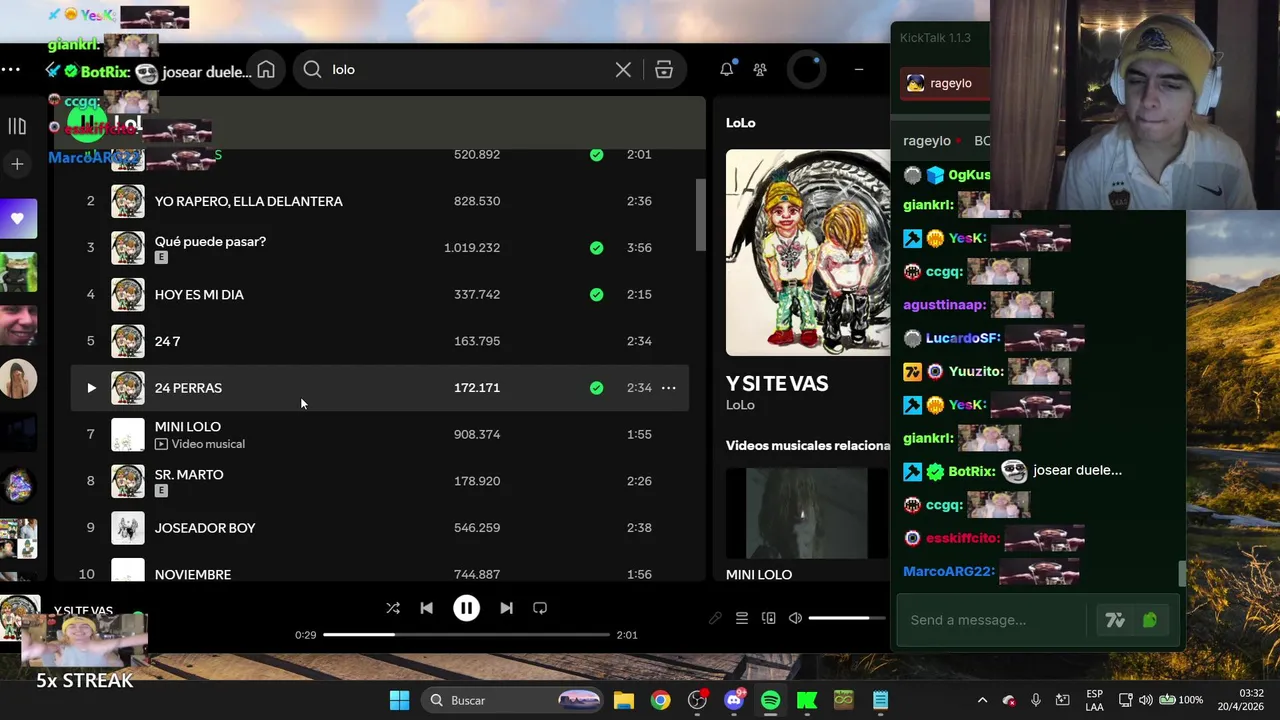Image resolution: width=1280 pixels, height=720 pixels.
Task: Skip to previous track
Action: point(427,608)
